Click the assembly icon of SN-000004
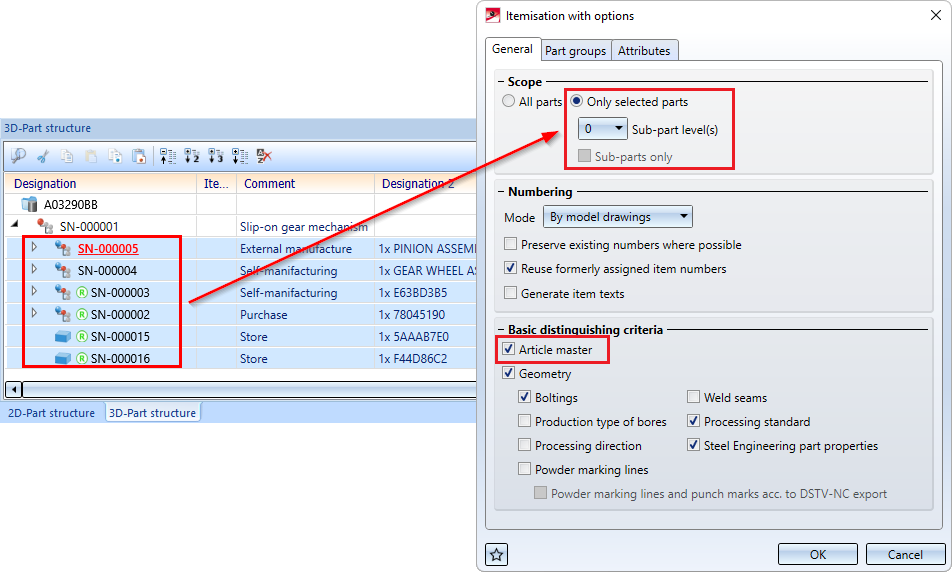Viewport: 952px width, 572px height. click(x=63, y=270)
